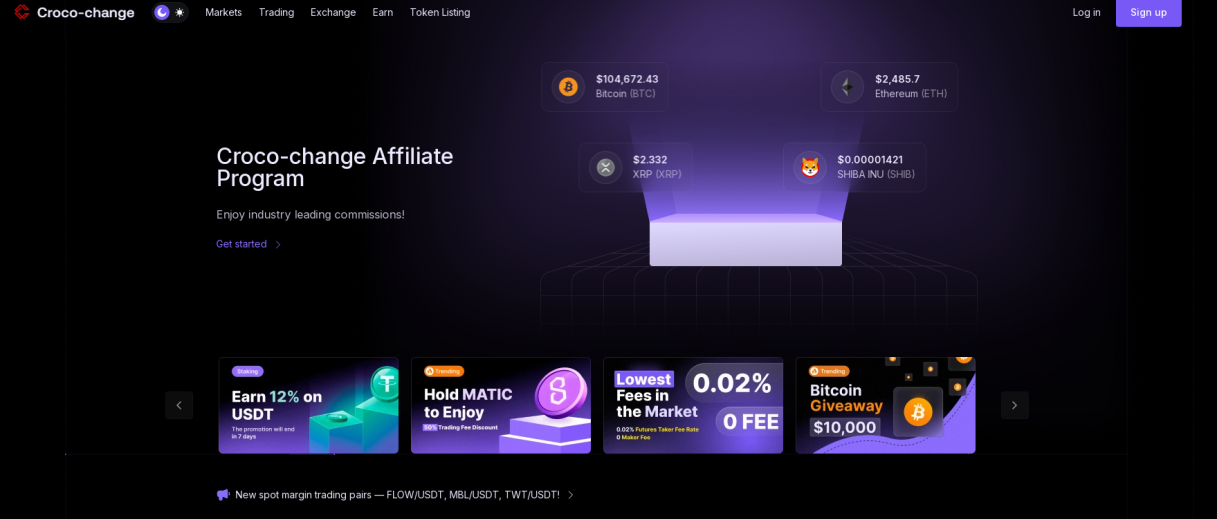Show previous promo banner with left arrow
1217x519 pixels.
[179, 405]
